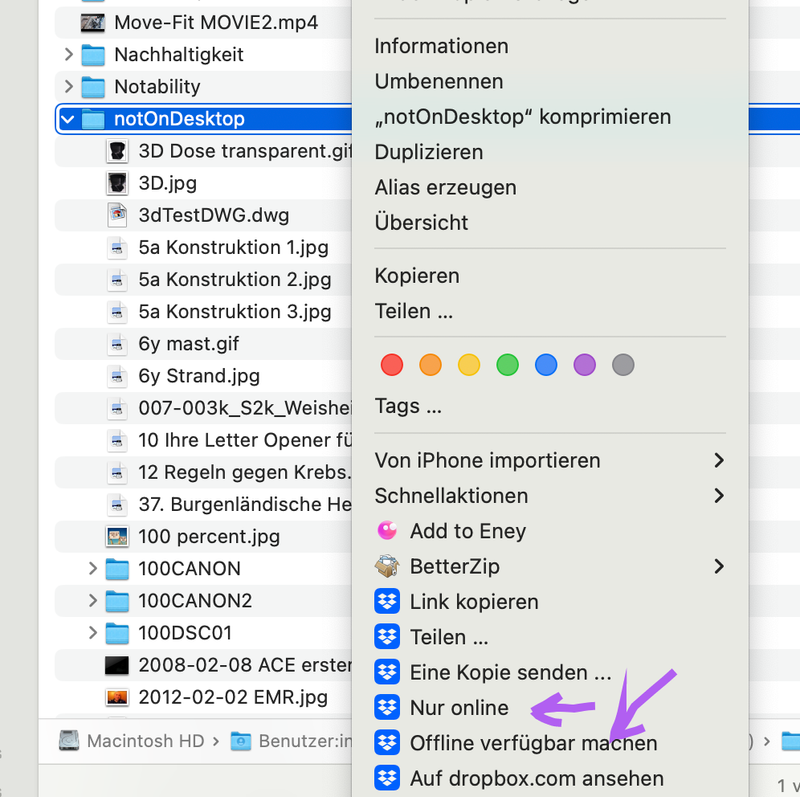The height and width of the screenshot is (797, 800).
Task: Click Link kopieren Dropbox entry
Action: (474, 602)
